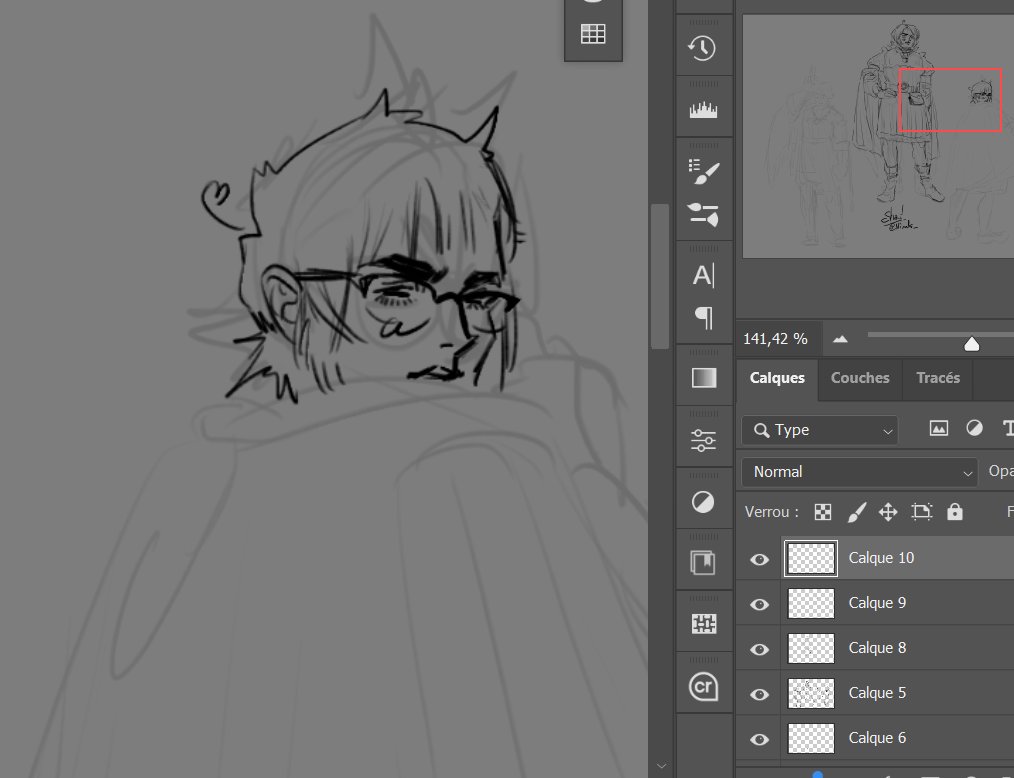Open the Gradients panel icon
Screen dimensions: 1014x778
click(704, 378)
